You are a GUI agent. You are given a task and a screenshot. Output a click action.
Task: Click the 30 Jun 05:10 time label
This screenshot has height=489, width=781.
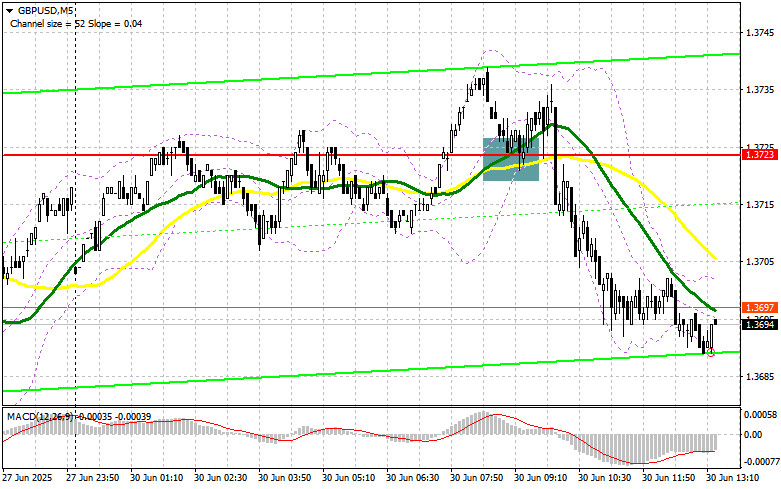click(x=349, y=478)
